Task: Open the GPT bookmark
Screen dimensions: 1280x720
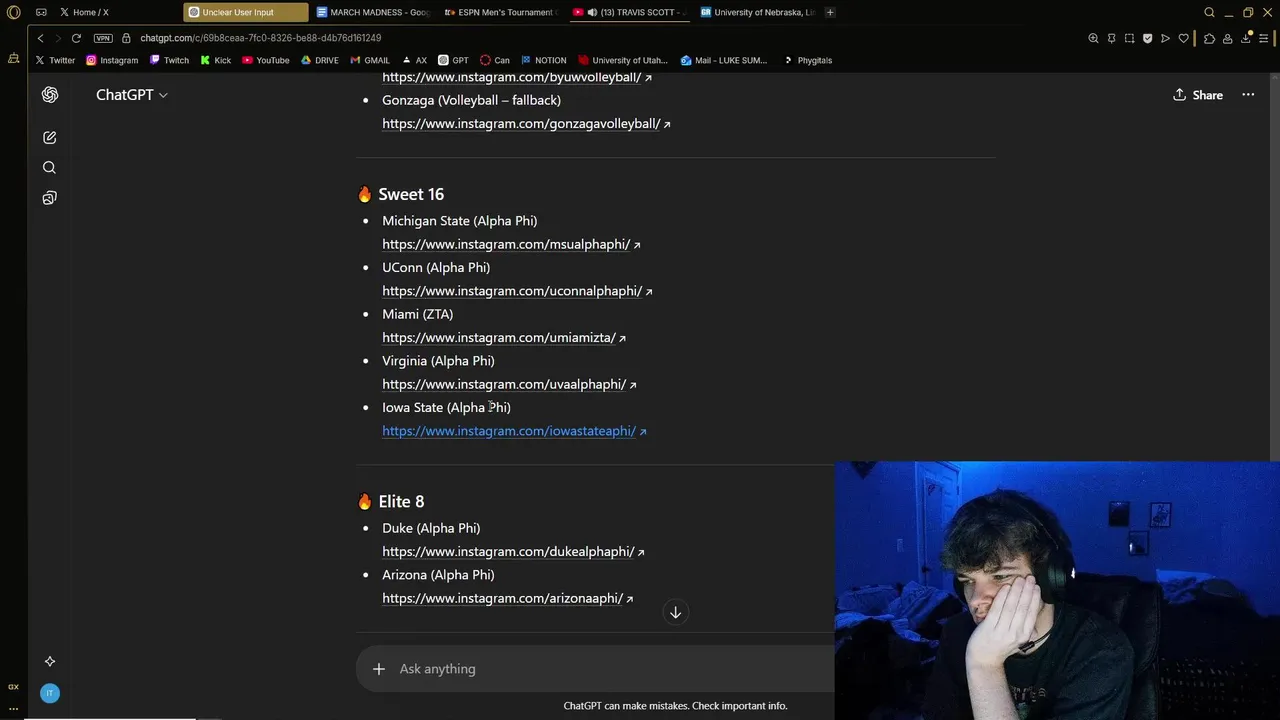Action: [453, 60]
